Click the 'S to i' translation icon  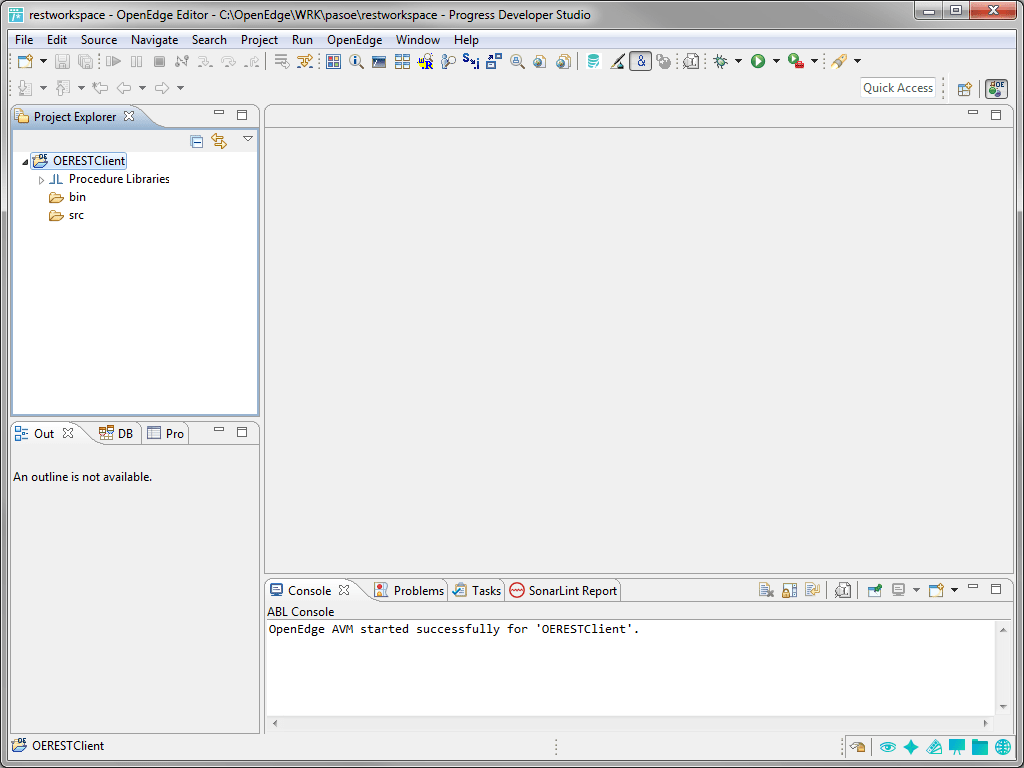coord(471,61)
